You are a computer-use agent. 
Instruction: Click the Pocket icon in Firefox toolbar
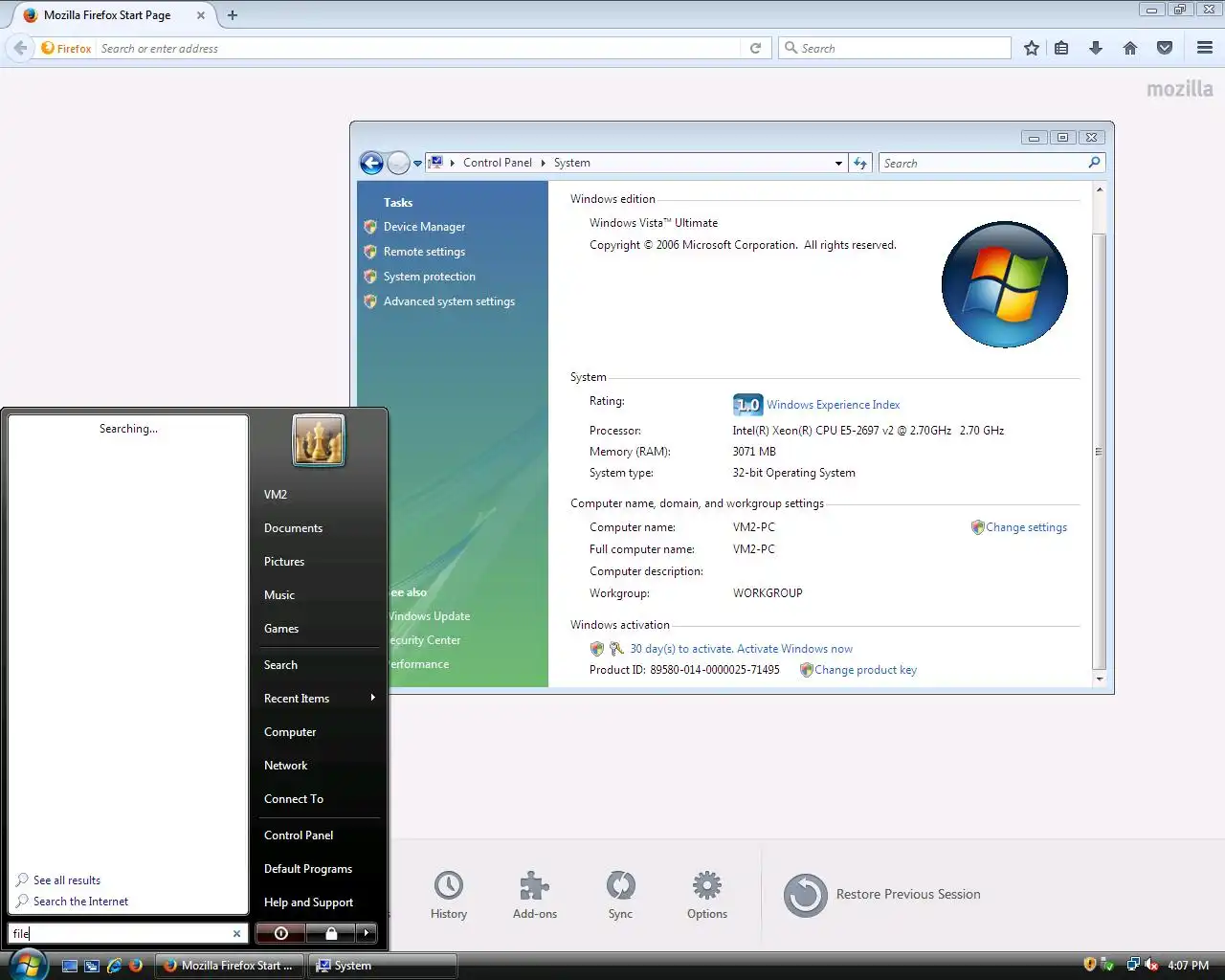(x=1165, y=48)
